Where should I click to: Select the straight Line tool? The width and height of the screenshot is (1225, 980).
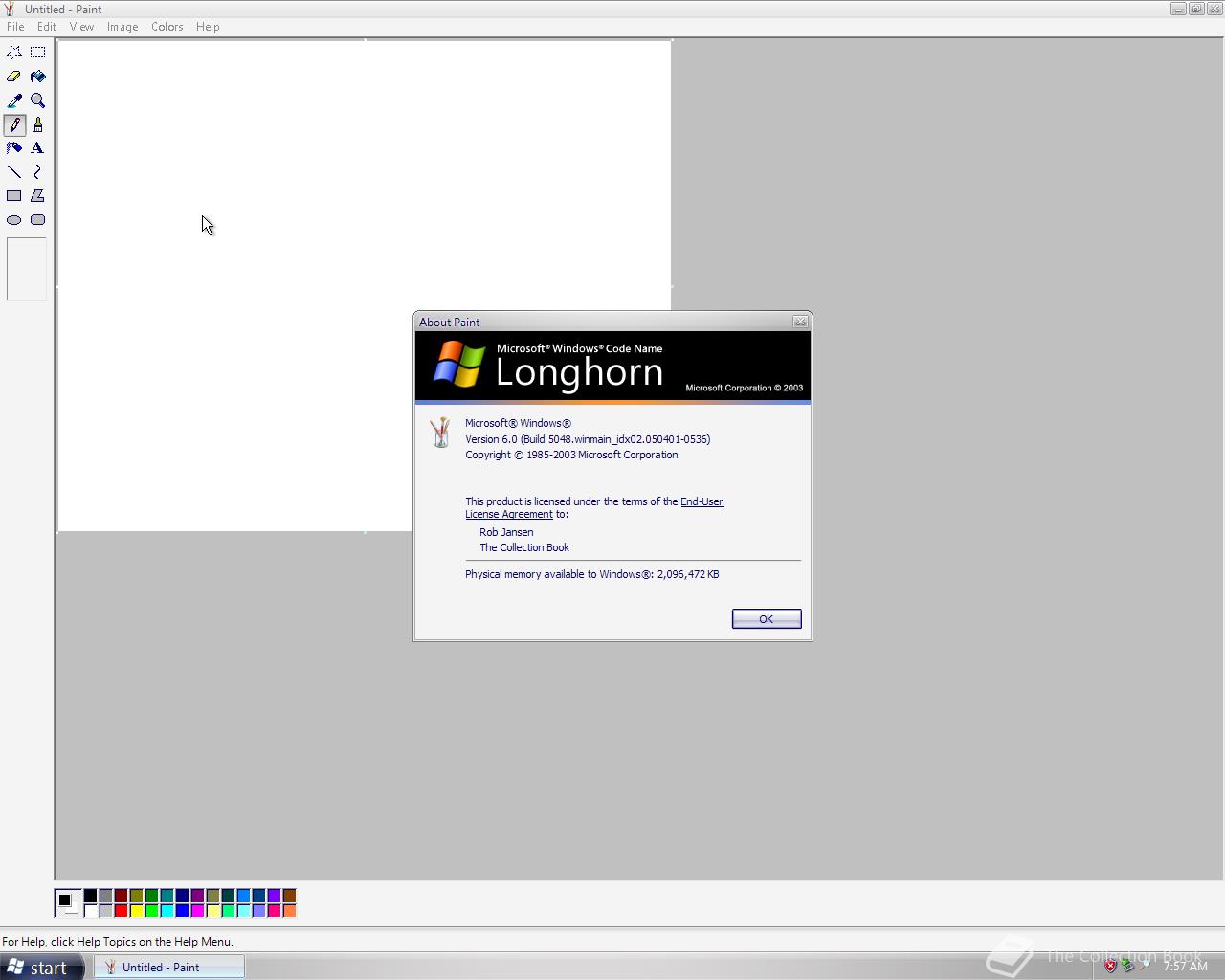(14, 172)
